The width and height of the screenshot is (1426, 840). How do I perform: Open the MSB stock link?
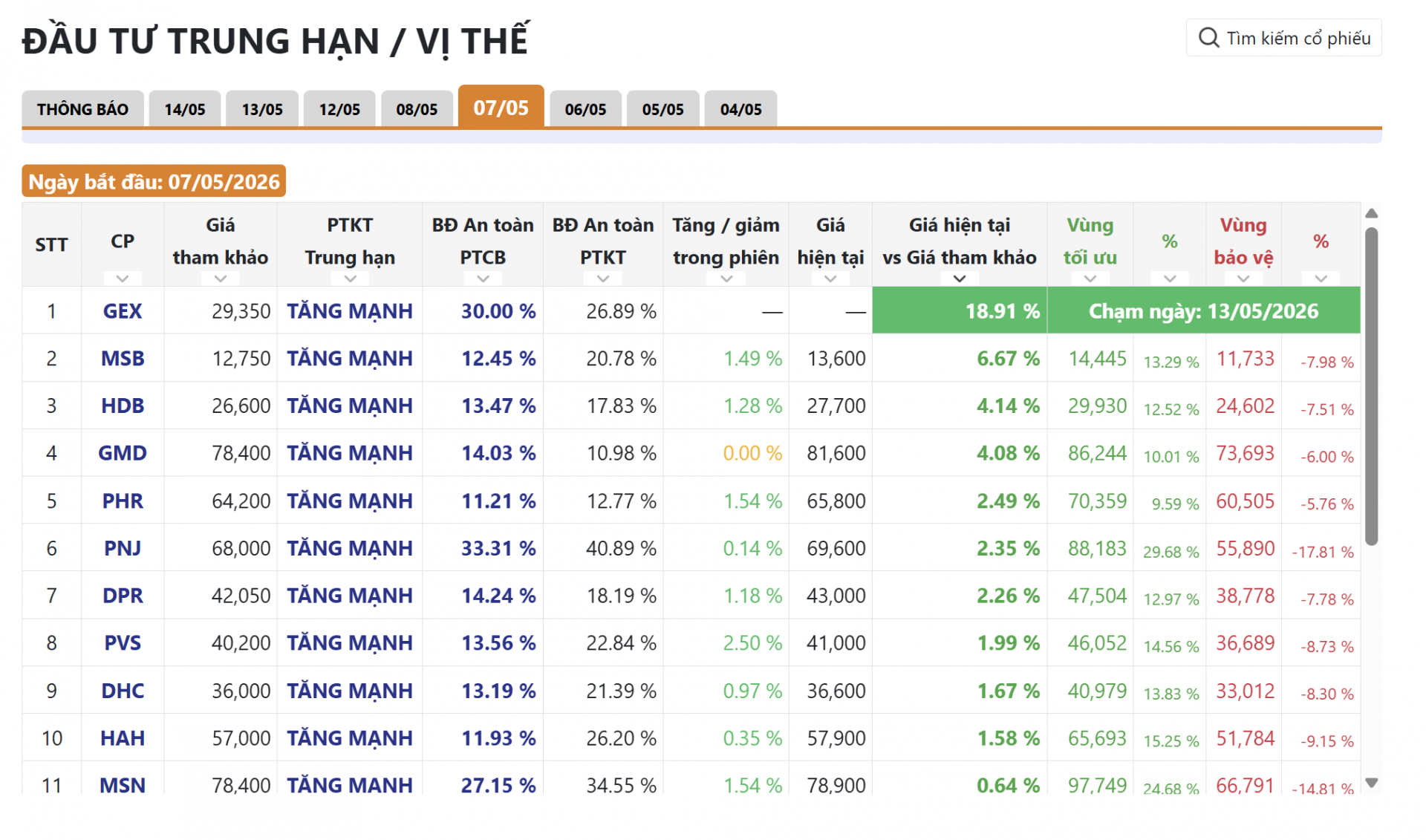click(123, 359)
